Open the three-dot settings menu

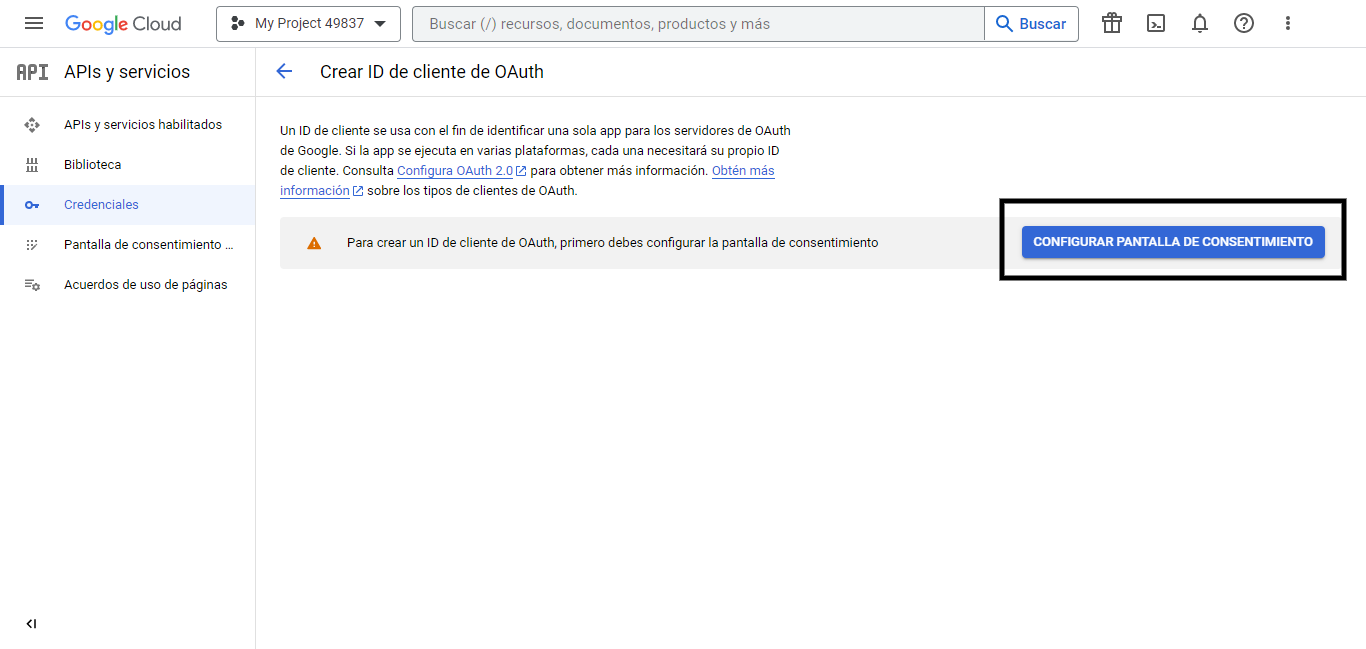pos(1288,23)
